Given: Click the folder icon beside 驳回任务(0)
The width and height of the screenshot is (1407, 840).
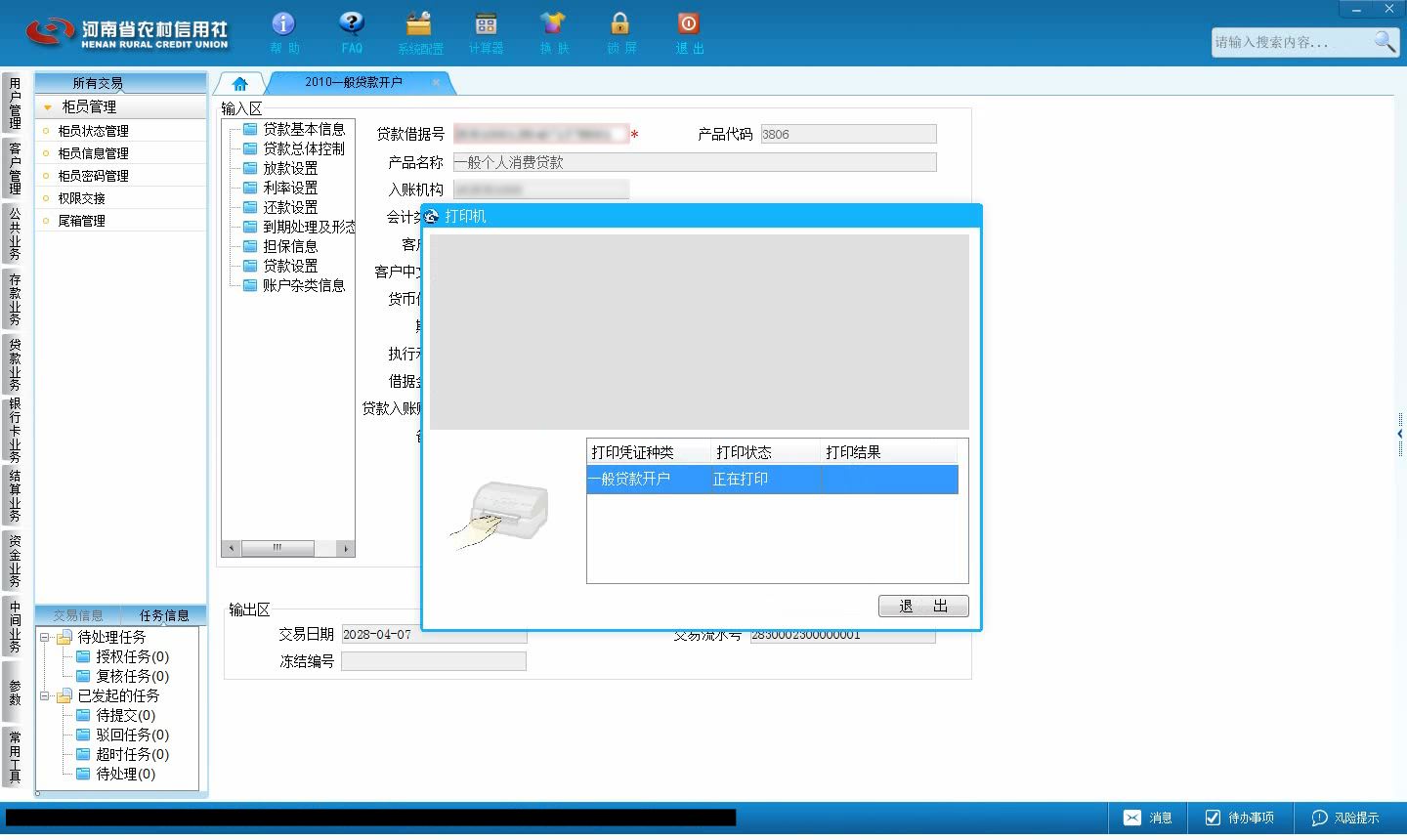Looking at the screenshot, I should coord(84,735).
